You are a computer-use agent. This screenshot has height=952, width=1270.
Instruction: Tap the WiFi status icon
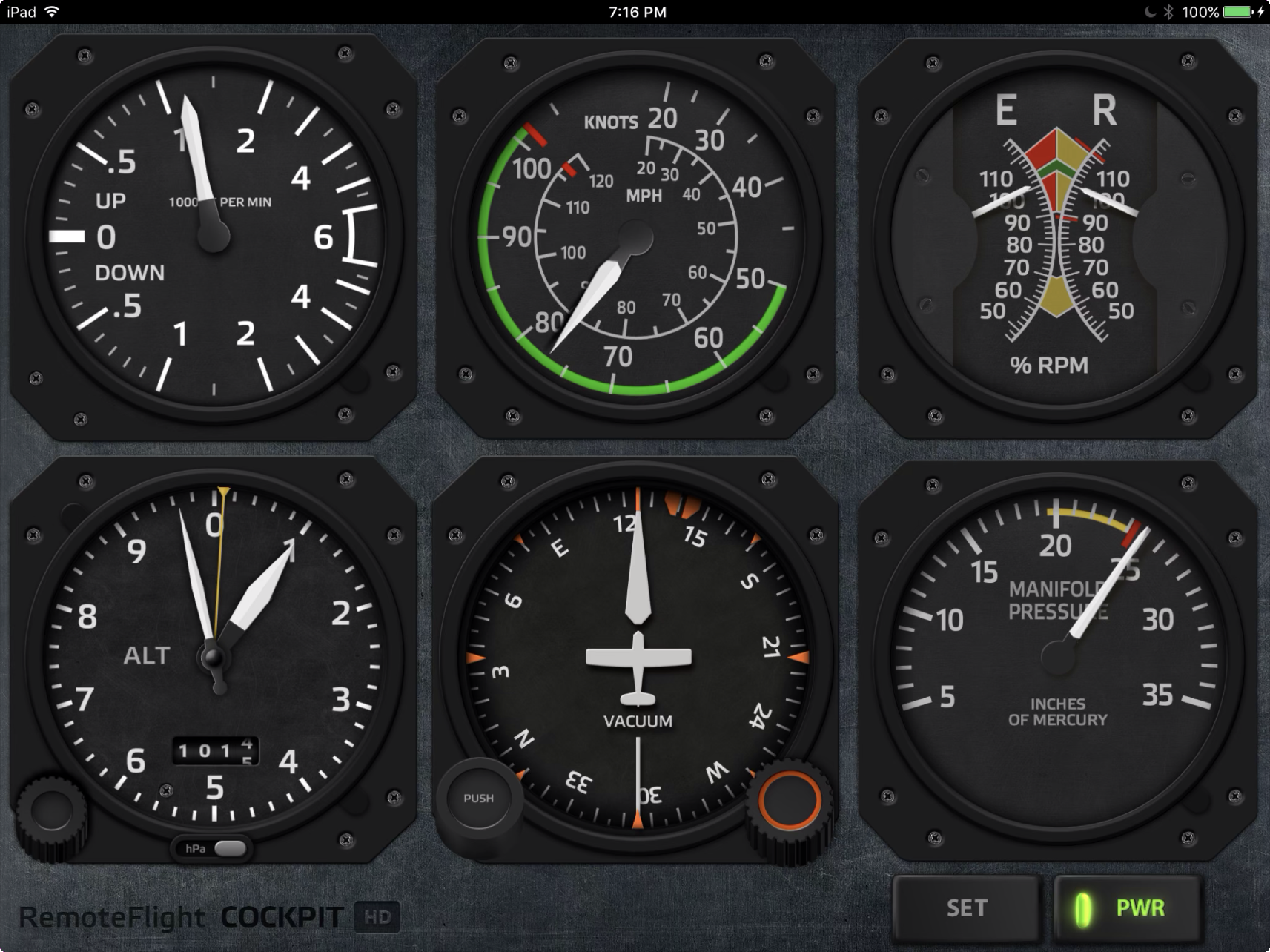52,12
